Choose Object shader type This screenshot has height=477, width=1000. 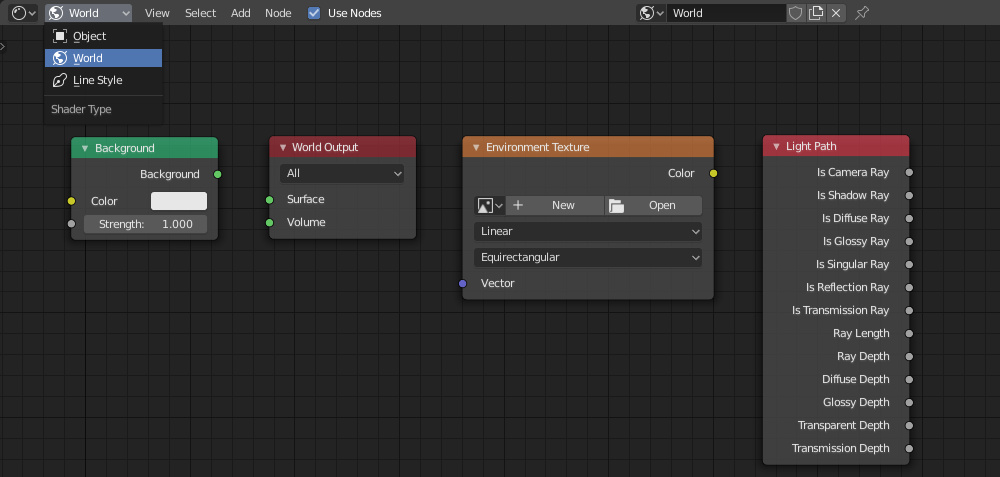point(103,36)
